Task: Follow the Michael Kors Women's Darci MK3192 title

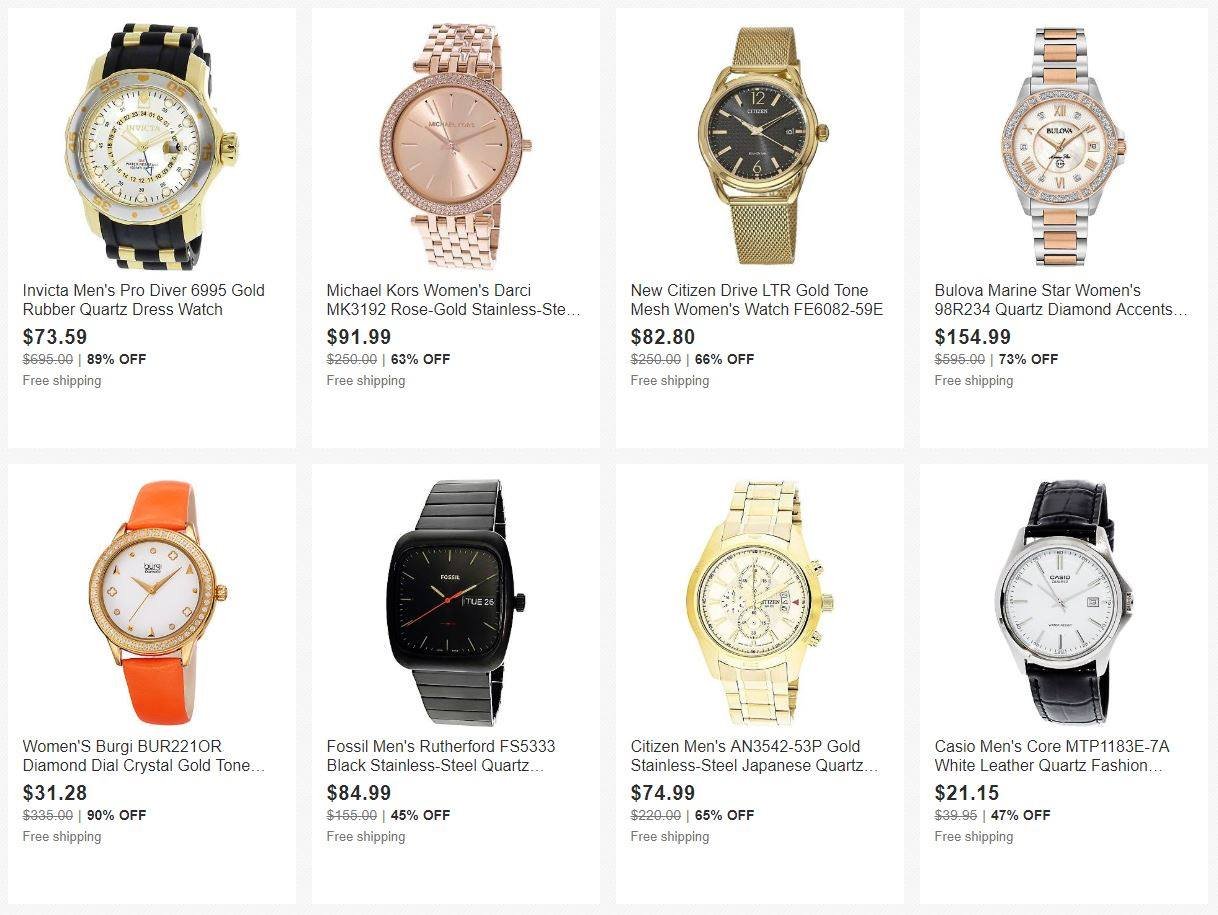Action: (x=454, y=300)
